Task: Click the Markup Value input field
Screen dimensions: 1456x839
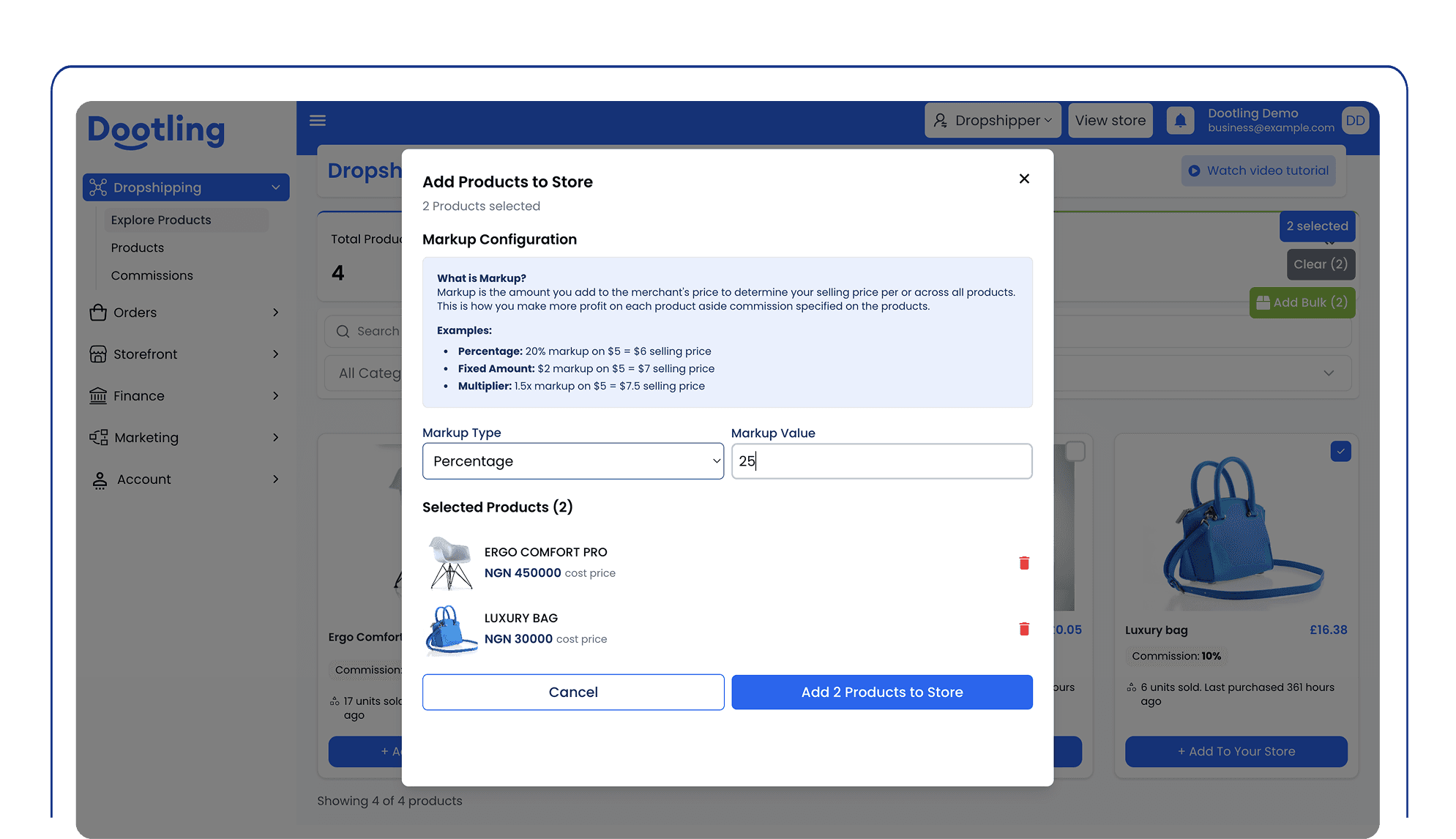Action: click(881, 461)
